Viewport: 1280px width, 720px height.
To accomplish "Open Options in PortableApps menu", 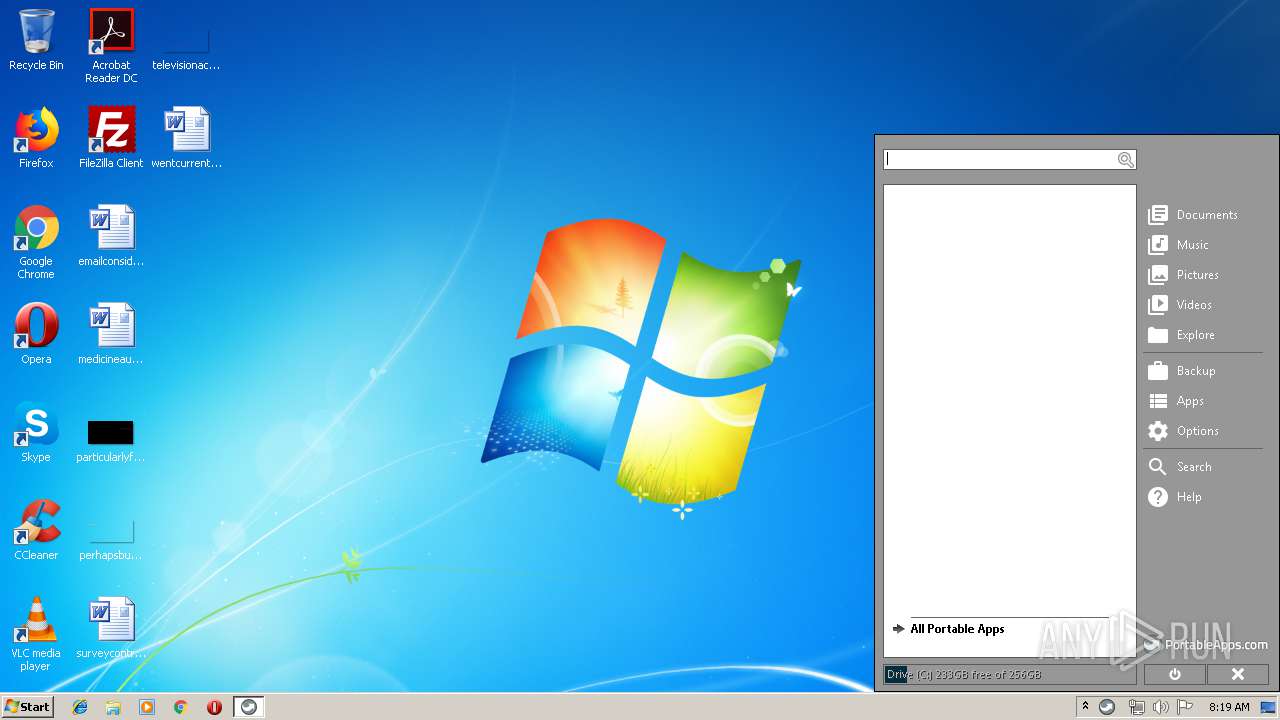I will [1184, 431].
